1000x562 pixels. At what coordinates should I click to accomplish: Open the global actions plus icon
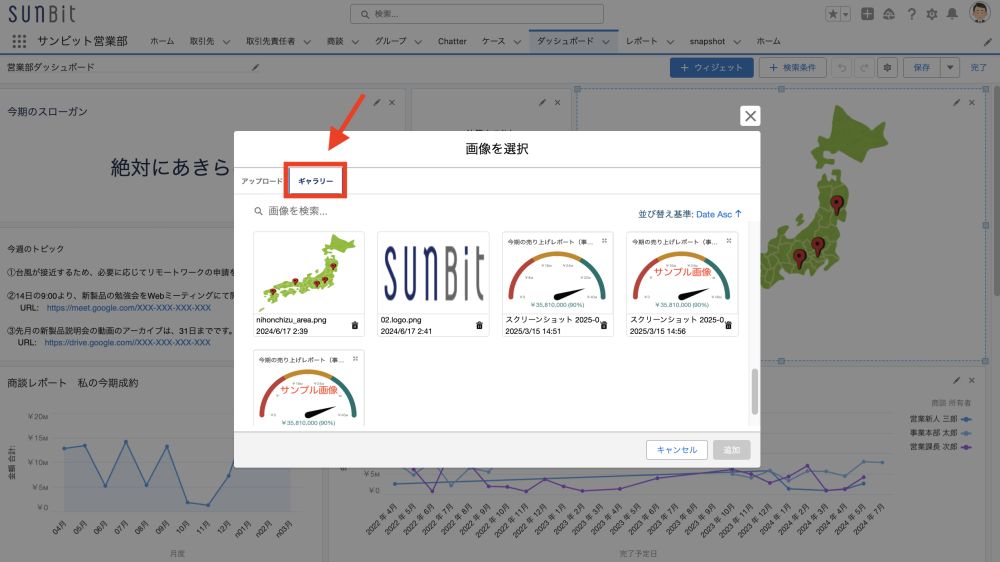(867, 13)
